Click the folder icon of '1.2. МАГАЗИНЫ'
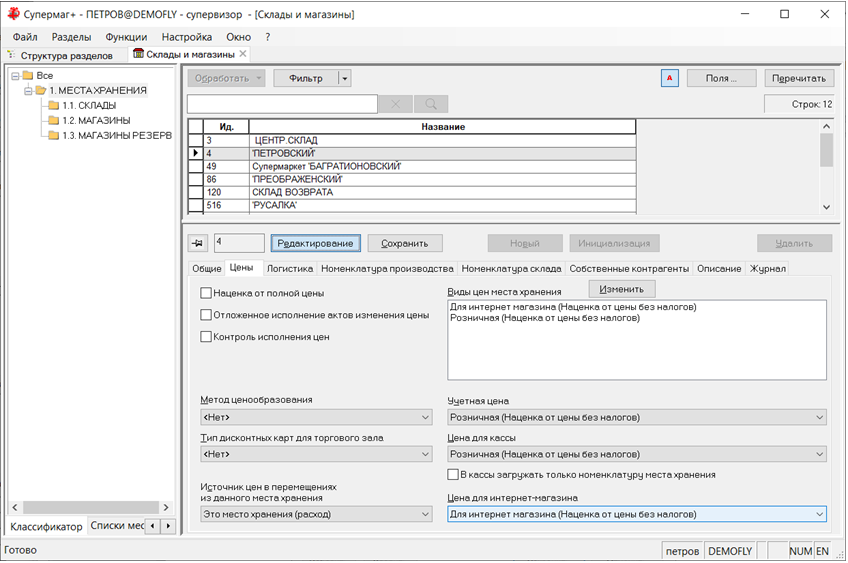 (53, 120)
